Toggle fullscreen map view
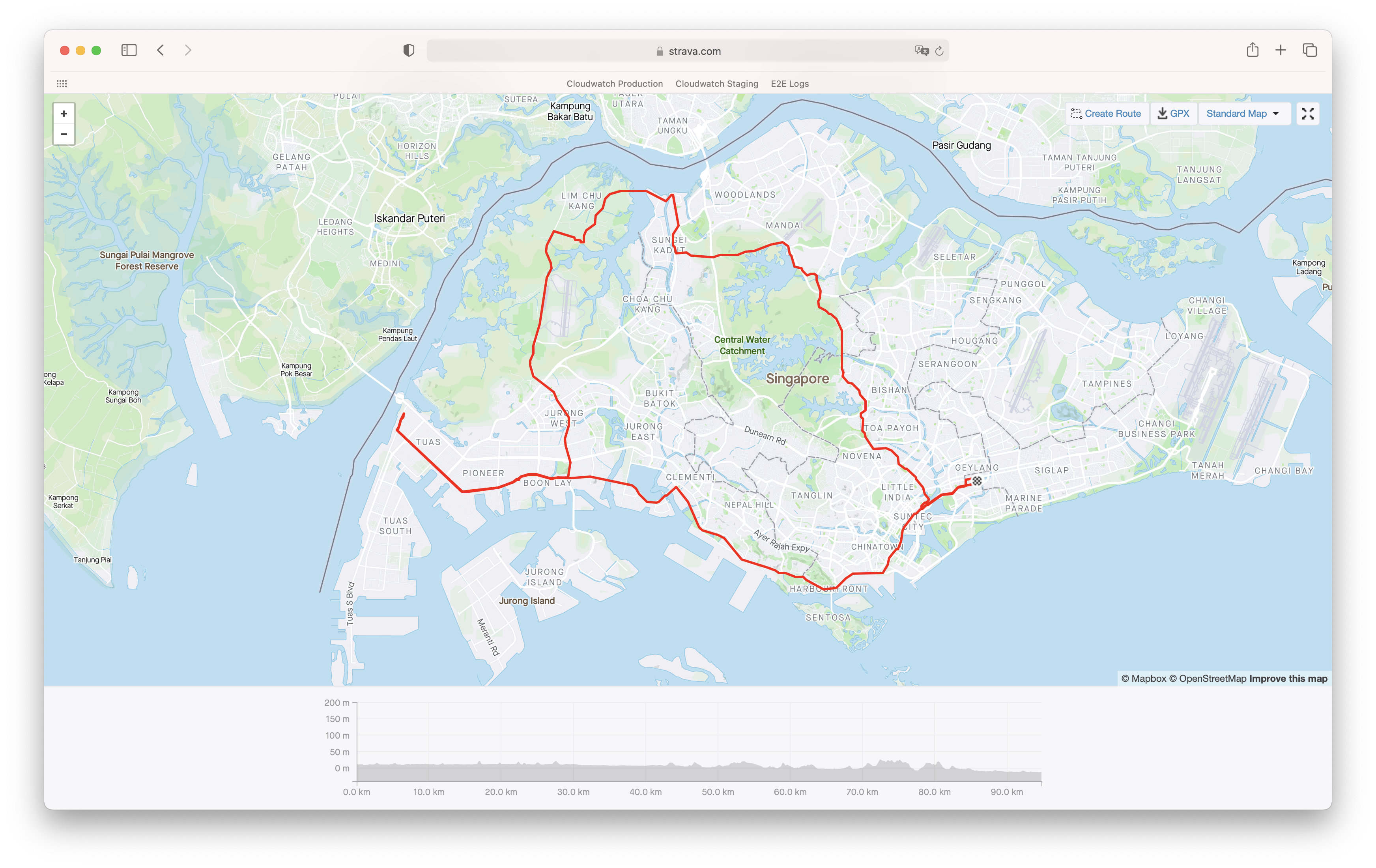1376x868 pixels. [x=1307, y=114]
